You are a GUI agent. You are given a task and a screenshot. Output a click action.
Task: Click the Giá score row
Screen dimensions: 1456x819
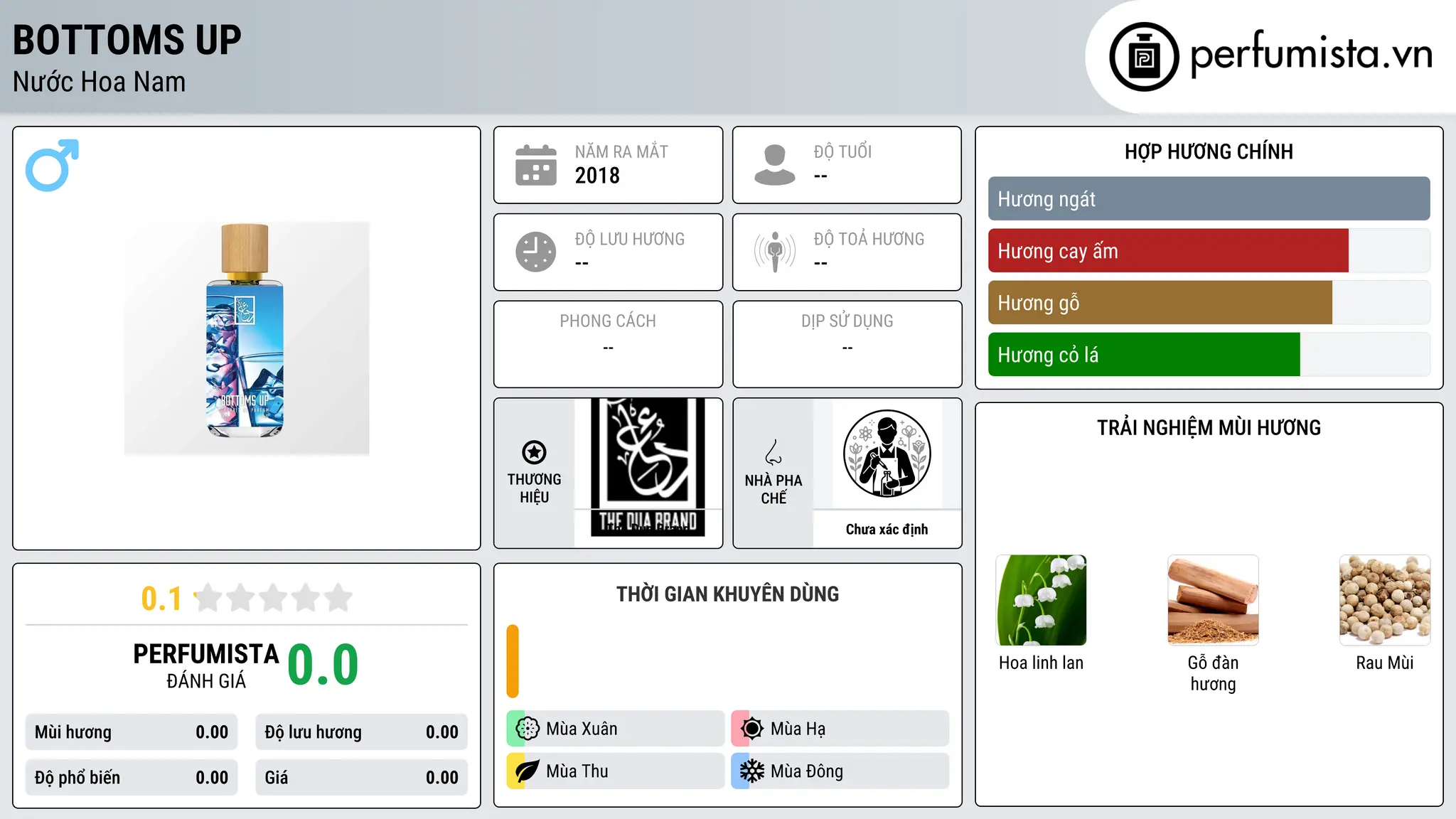click(x=362, y=778)
